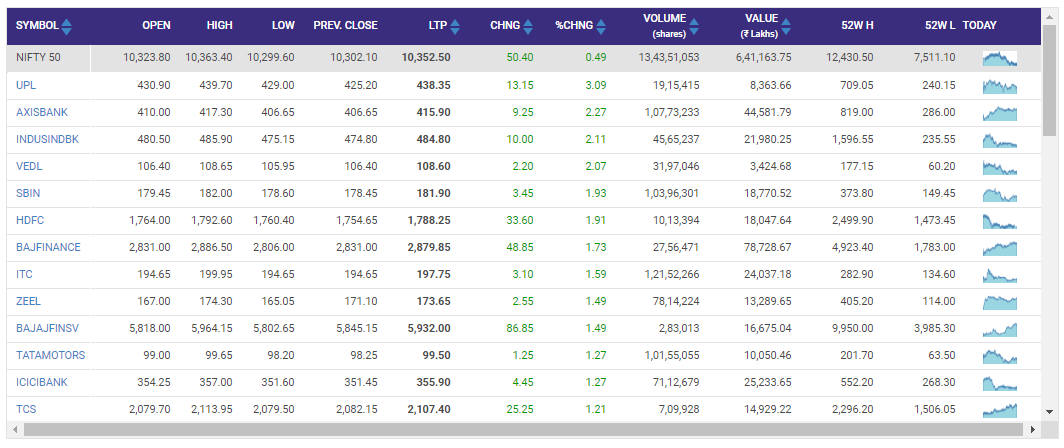Click the HIGH column header
Viewport: 1064px width, 448px height.
(x=220, y=25)
